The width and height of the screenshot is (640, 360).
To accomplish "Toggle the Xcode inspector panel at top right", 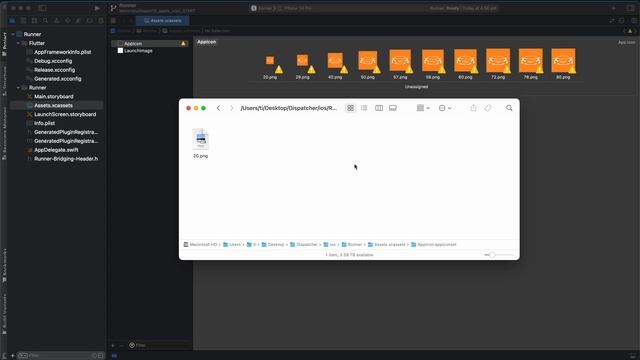I will (631, 8).
